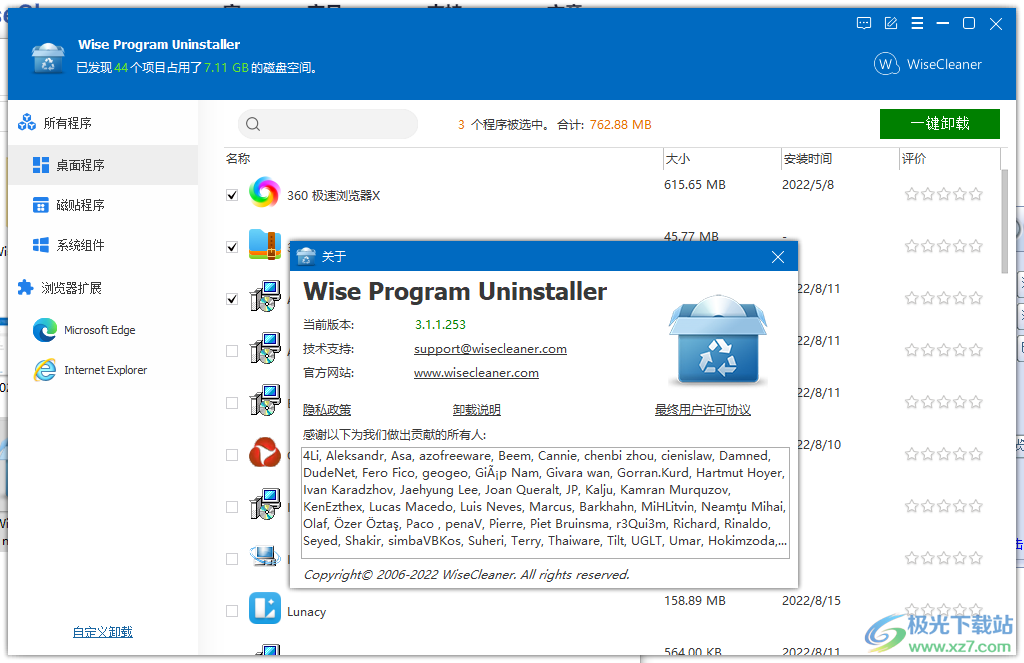Enable the checkbox of the fourth program row
The width and height of the screenshot is (1024, 663).
click(x=231, y=349)
